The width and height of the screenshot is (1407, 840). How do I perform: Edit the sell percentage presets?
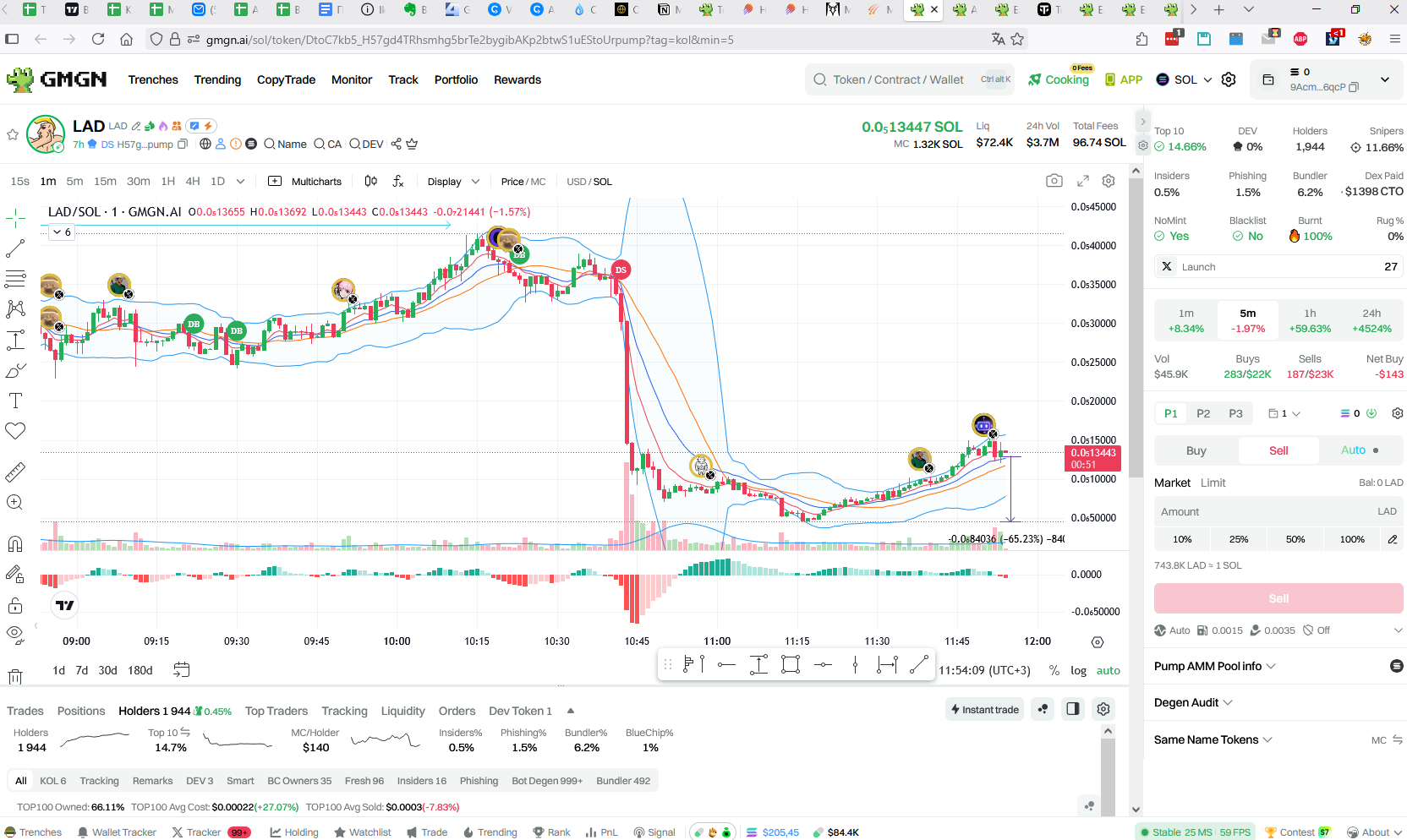click(x=1393, y=539)
